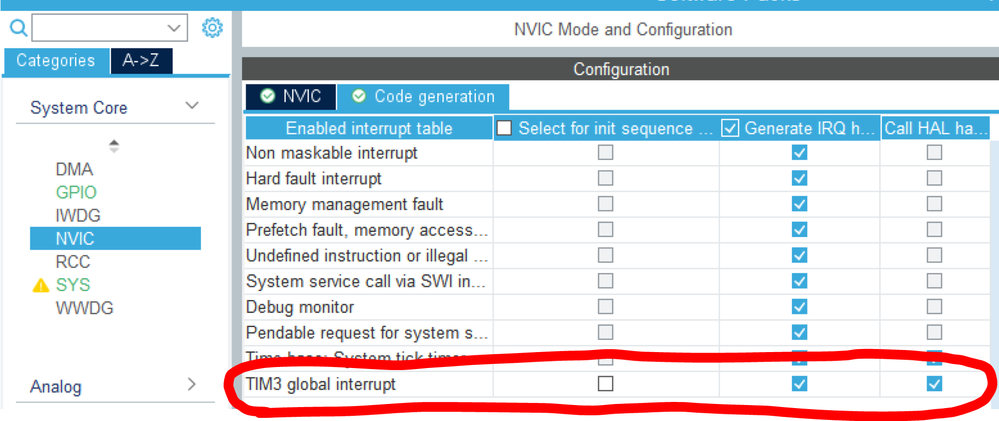Select the TIM3 global interrupt row text
Image resolution: width=999 pixels, height=421 pixels.
(x=320, y=384)
